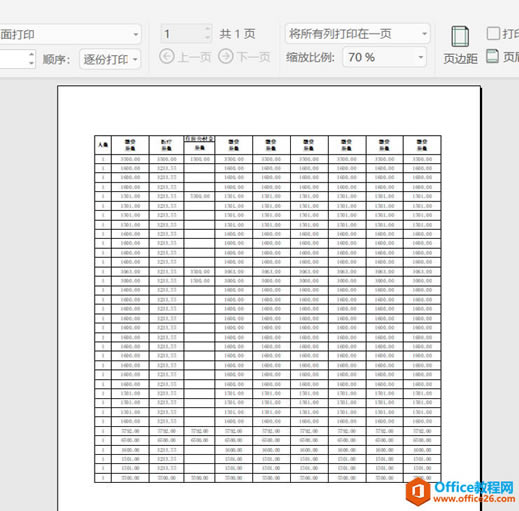
Task: Increase page number with up stepper arrow
Action: [x=208, y=29]
